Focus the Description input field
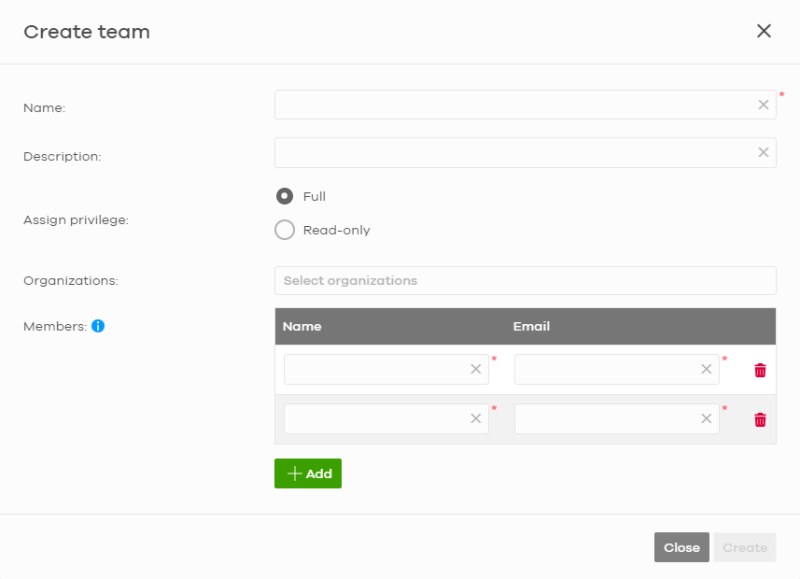Image resolution: width=800 pixels, height=579 pixels. (525, 152)
